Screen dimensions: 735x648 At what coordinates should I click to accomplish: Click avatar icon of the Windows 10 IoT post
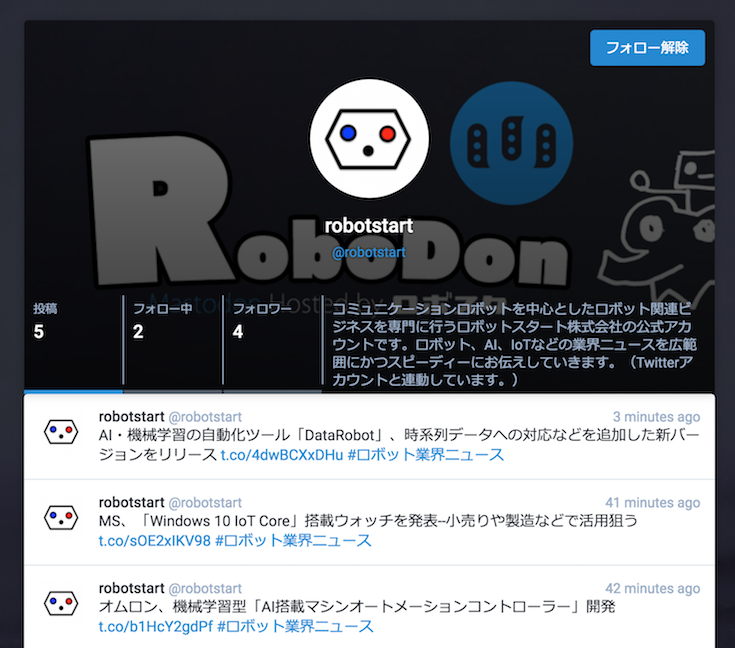61,518
